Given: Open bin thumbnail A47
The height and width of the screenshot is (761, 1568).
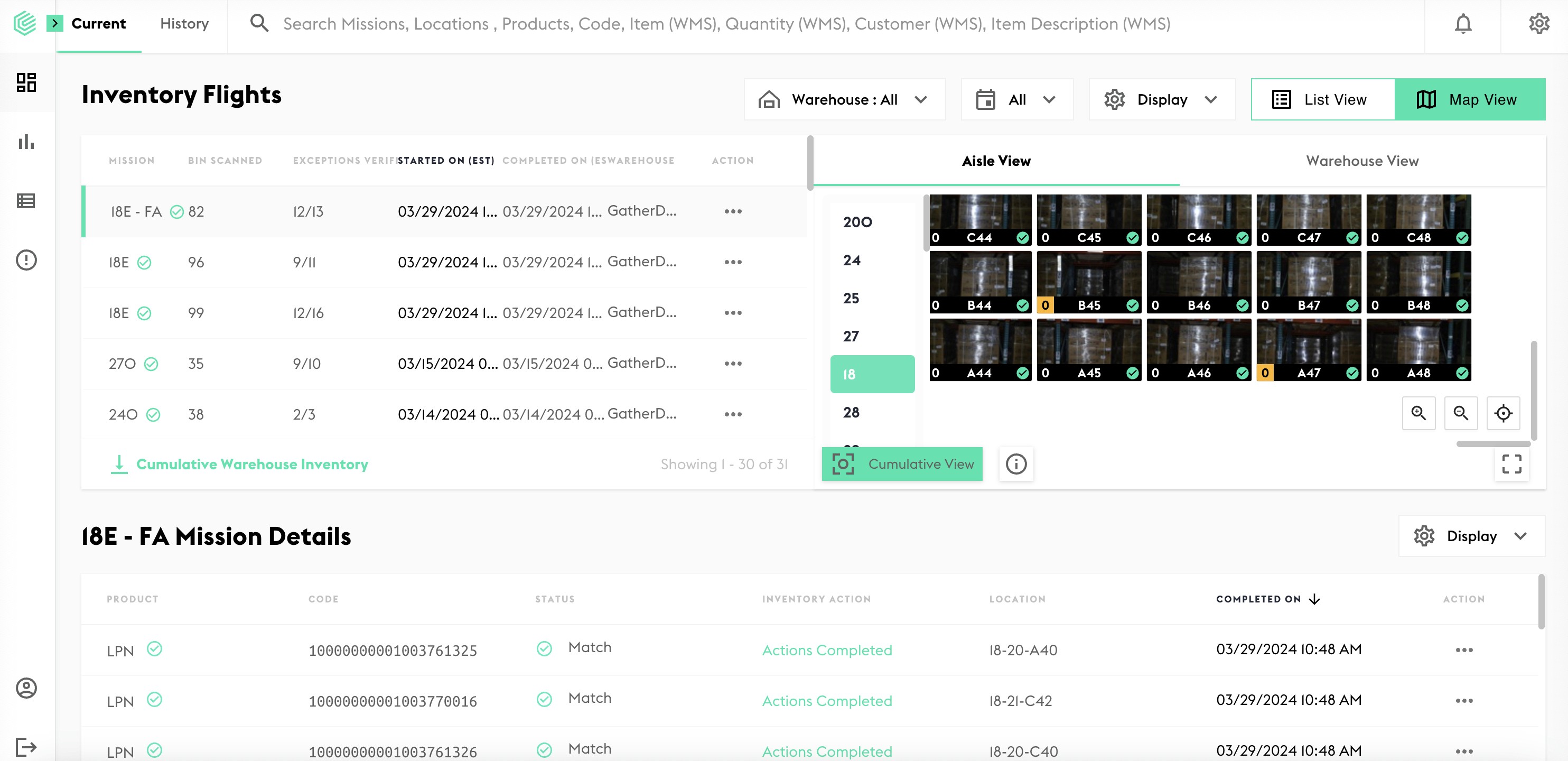Looking at the screenshot, I should 1309,349.
